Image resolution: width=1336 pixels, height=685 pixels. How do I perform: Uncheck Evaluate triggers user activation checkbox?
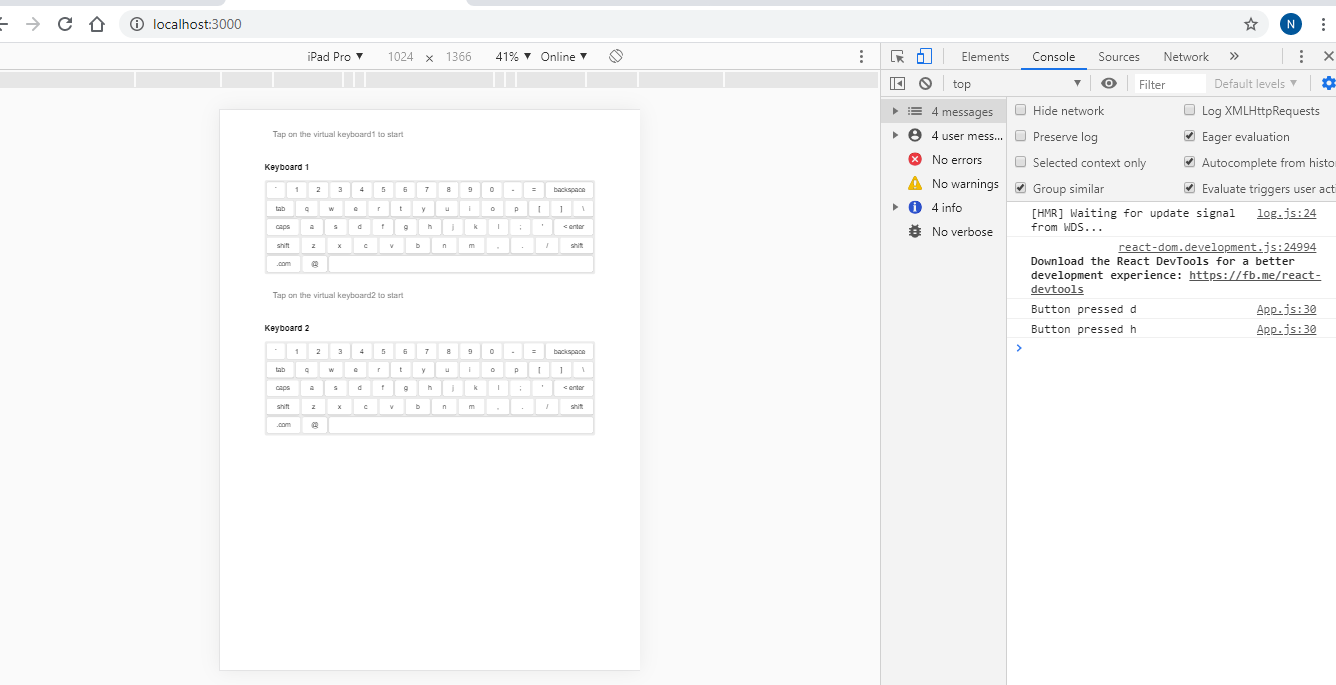1190,189
